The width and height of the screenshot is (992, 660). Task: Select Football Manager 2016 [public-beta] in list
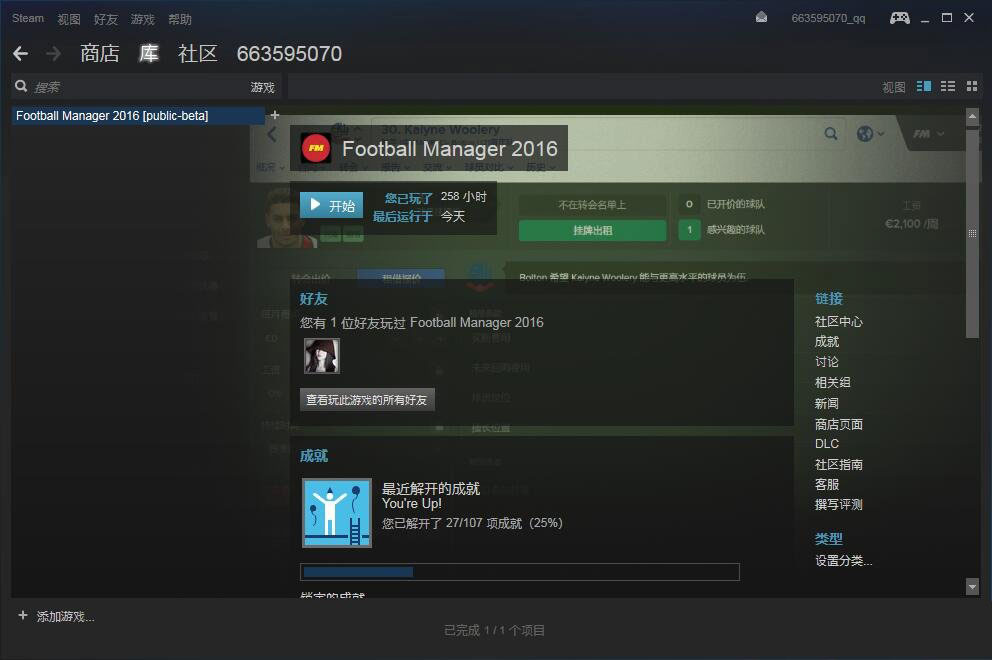(x=138, y=115)
